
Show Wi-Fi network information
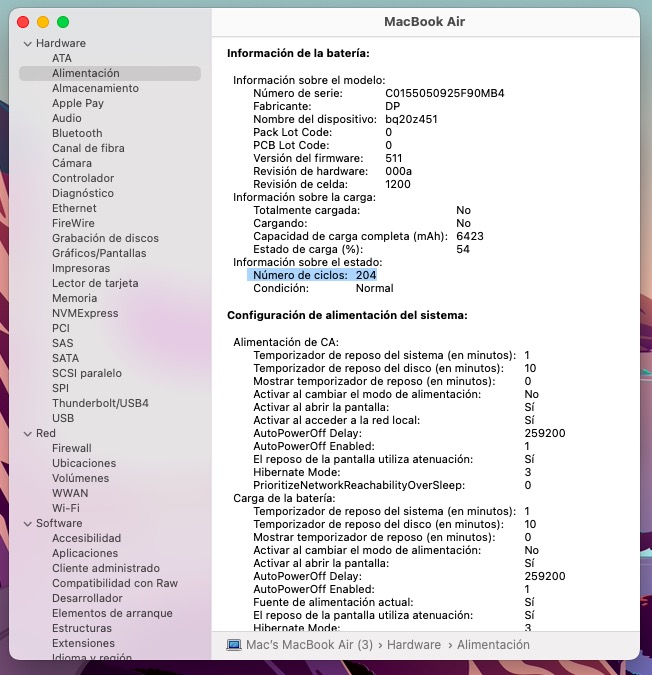[65, 508]
